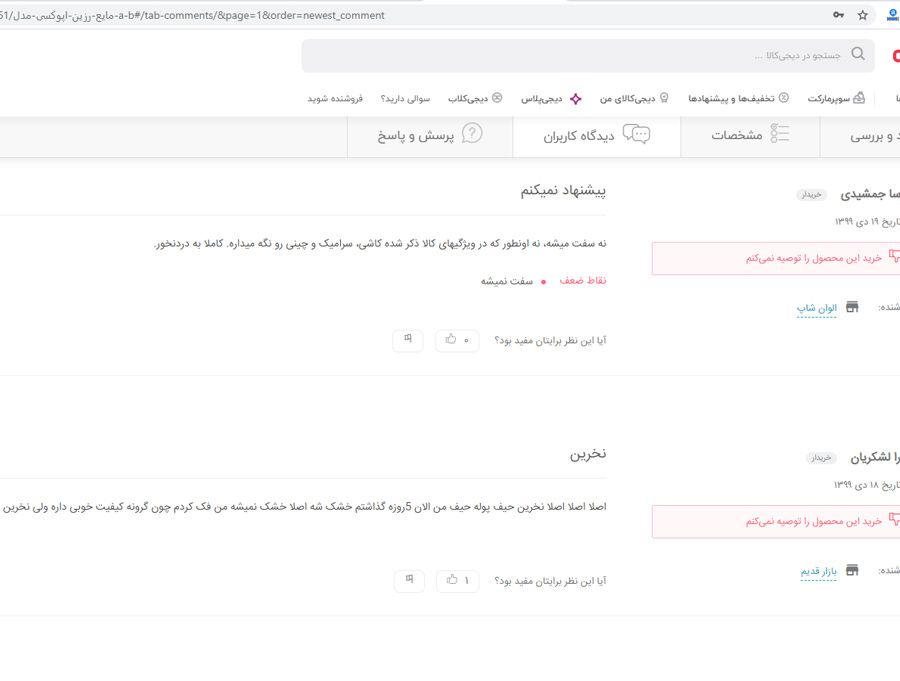The image size is (900, 681).
Task: Switch to the مشخصات tab
Action: 750,136
